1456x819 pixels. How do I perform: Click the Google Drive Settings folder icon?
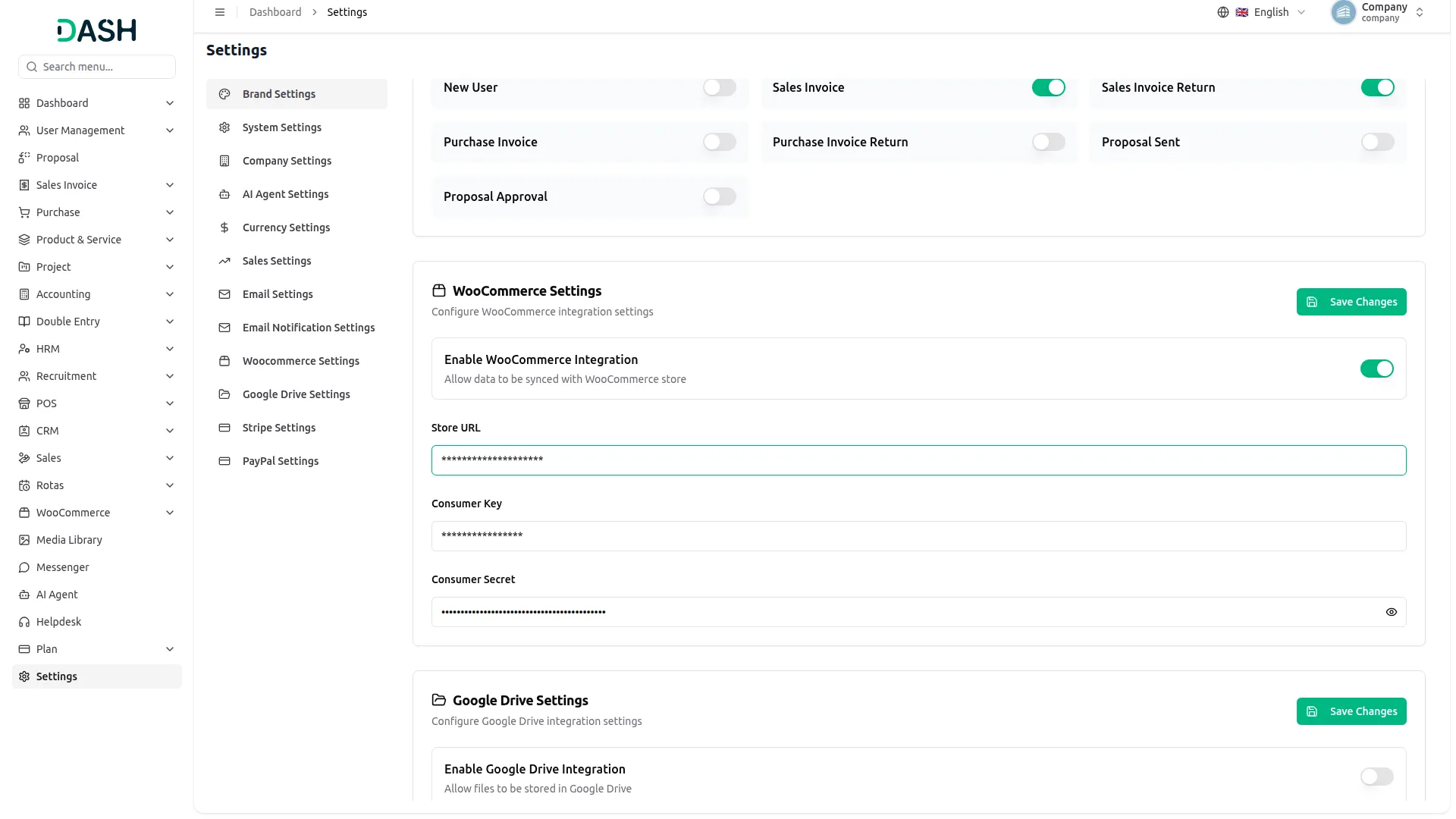click(224, 394)
